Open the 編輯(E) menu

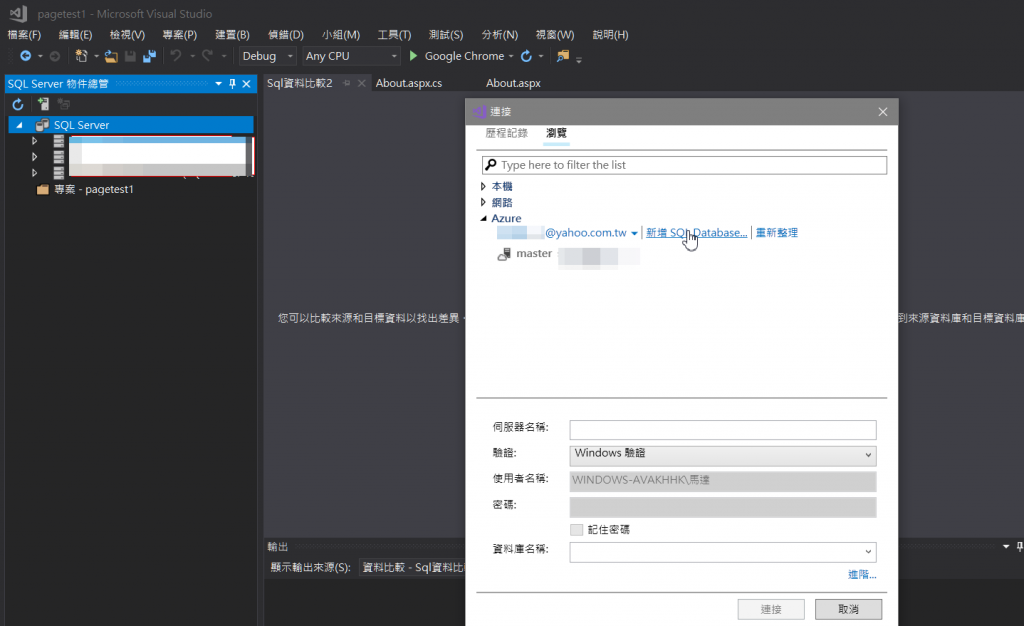tap(75, 35)
